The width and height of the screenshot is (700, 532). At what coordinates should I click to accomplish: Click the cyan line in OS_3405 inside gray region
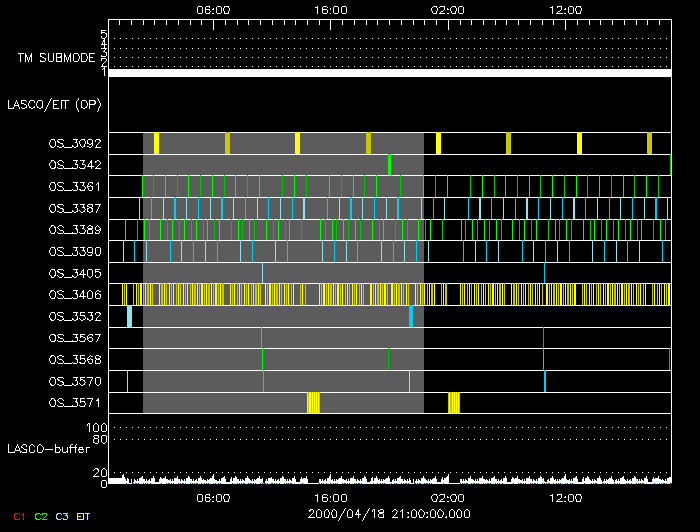point(263,273)
